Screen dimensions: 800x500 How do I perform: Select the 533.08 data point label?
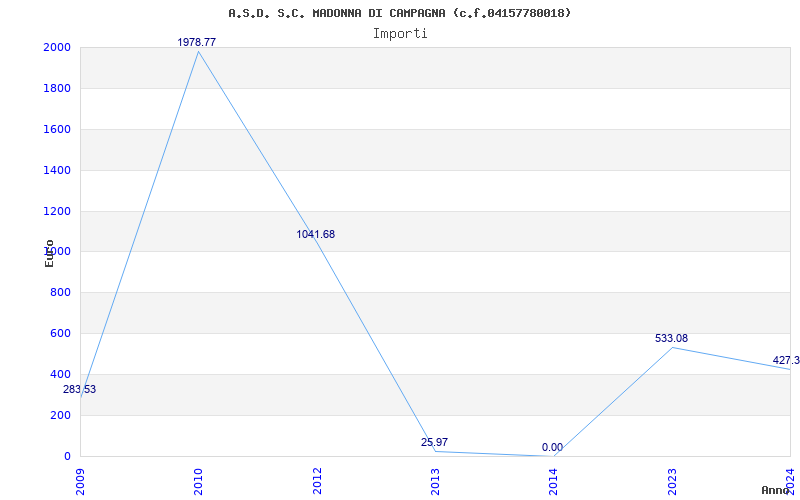(671, 338)
